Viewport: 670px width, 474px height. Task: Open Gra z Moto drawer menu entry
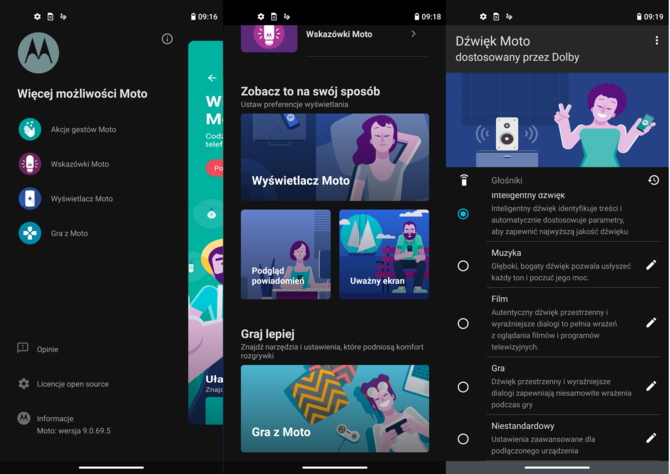[x=69, y=233]
